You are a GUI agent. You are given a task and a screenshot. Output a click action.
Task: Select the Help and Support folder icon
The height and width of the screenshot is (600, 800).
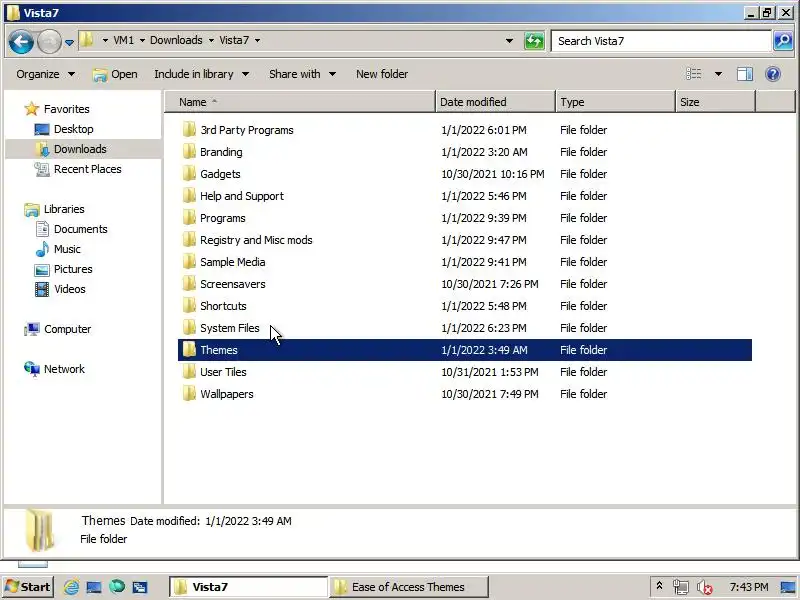(189, 195)
